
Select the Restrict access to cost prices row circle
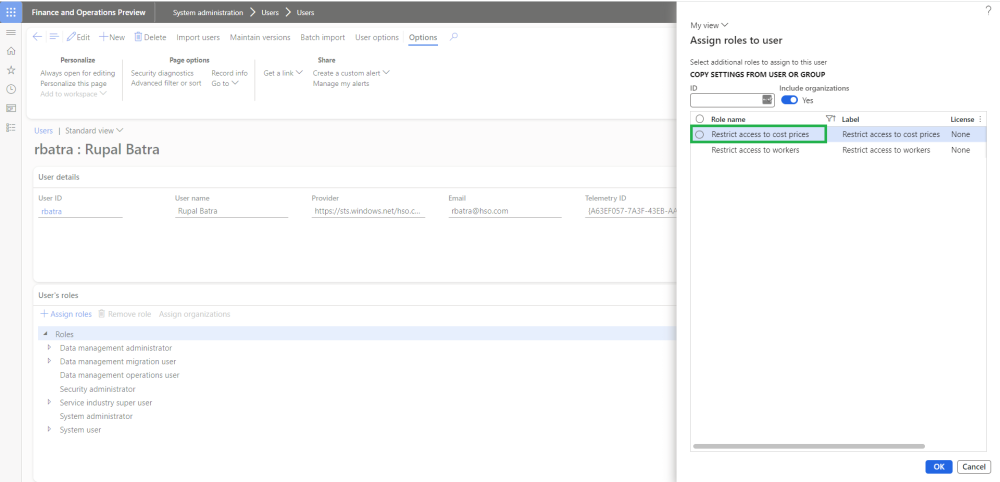point(700,135)
